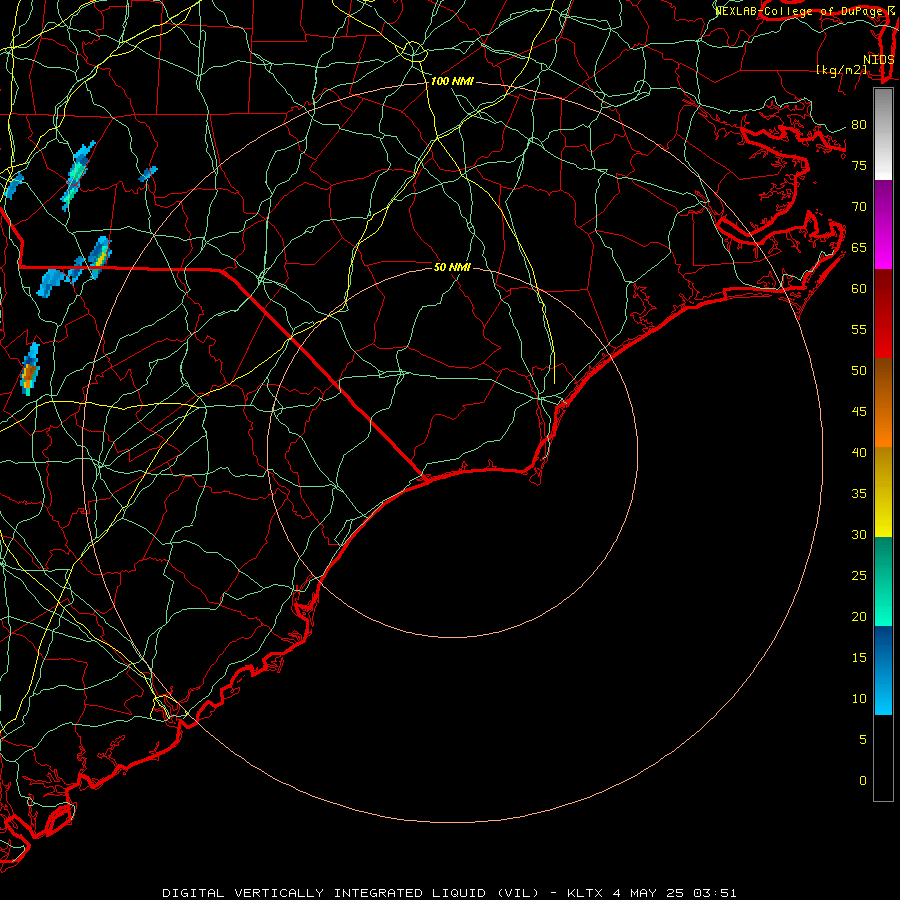The width and height of the screenshot is (900, 900).
Task: Click the scale value "65"
Action: [x=859, y=247]
